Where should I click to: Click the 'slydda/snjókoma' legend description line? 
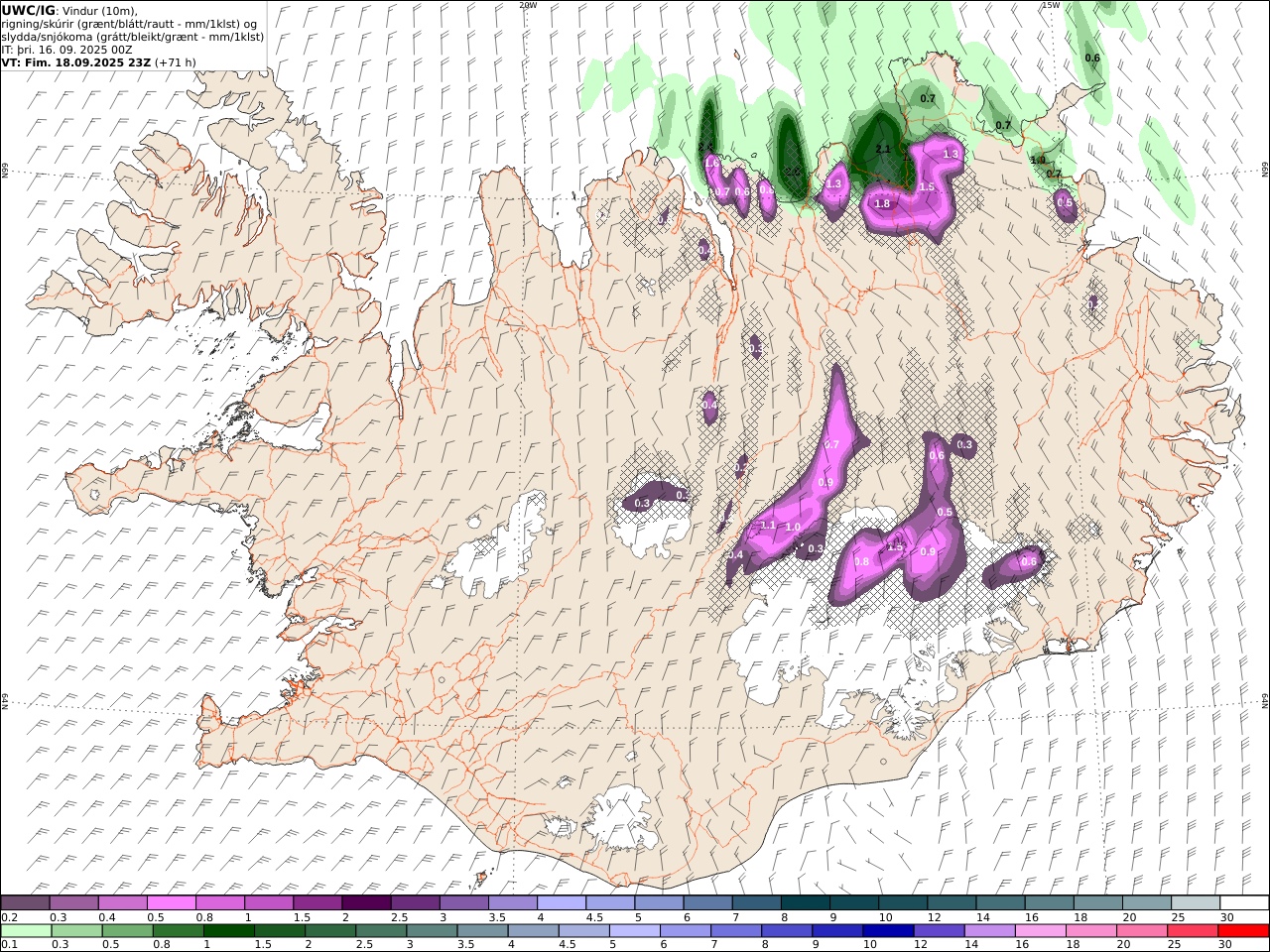(x=133, y=36)
